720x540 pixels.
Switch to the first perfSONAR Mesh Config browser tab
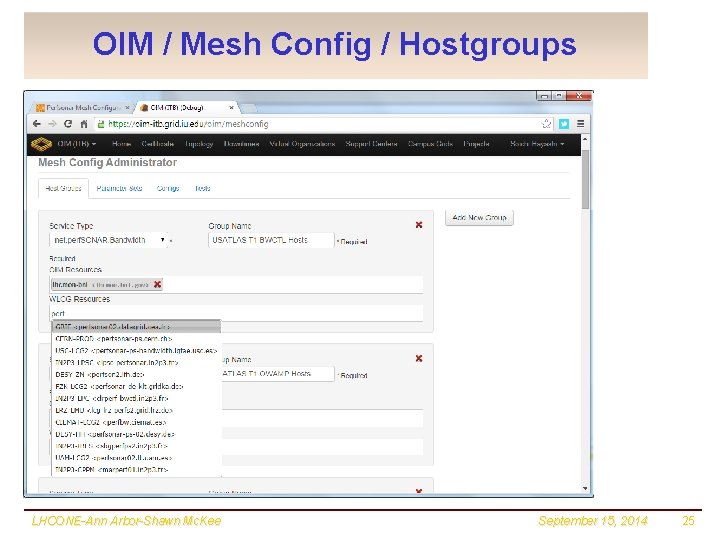[x=82, y=107]
